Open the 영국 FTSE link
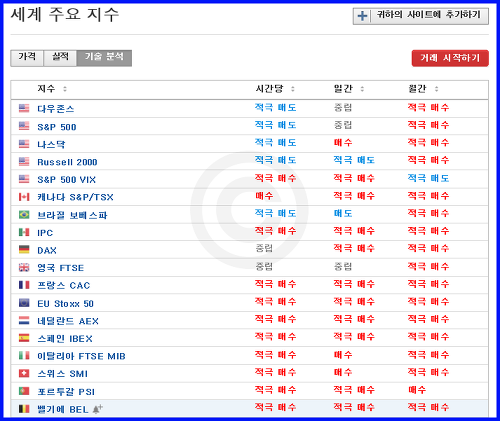Image resolution: width=500 pixels, height=421 pixels. 60,268
